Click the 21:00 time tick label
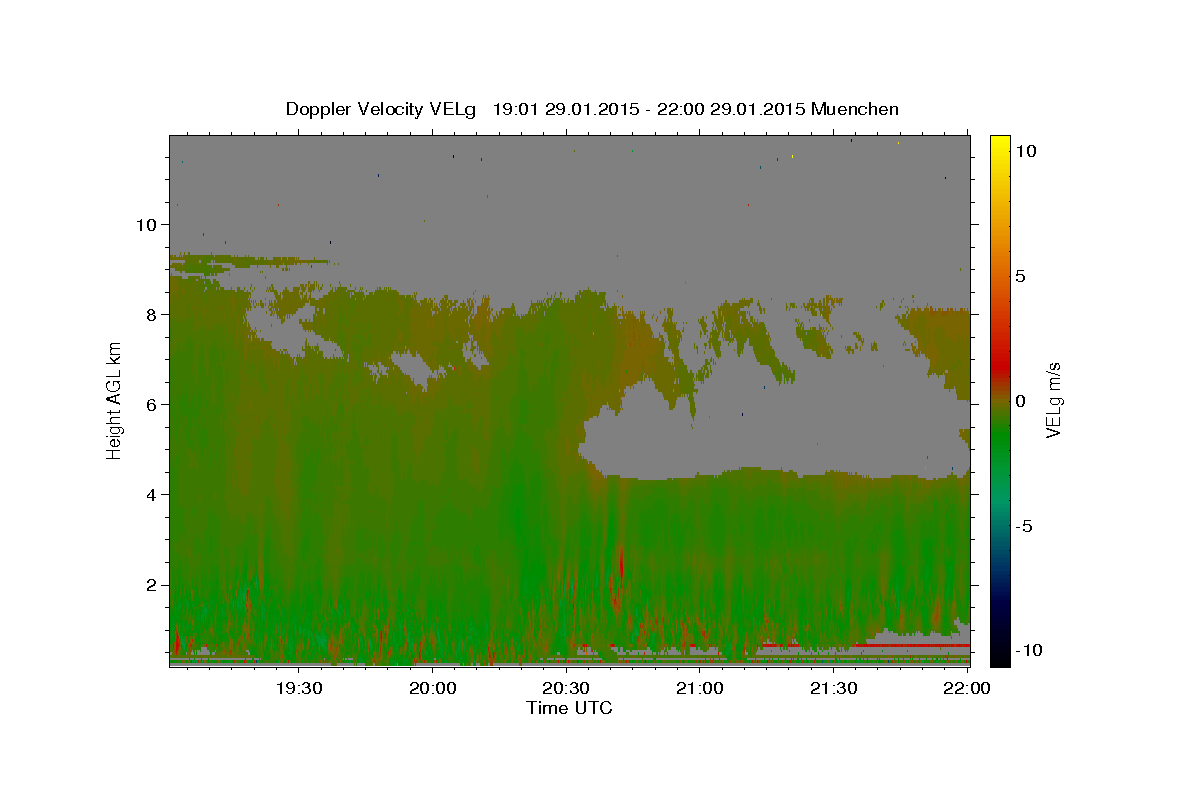Viewport: 1200px width, 800px height. tap(700, 688)
